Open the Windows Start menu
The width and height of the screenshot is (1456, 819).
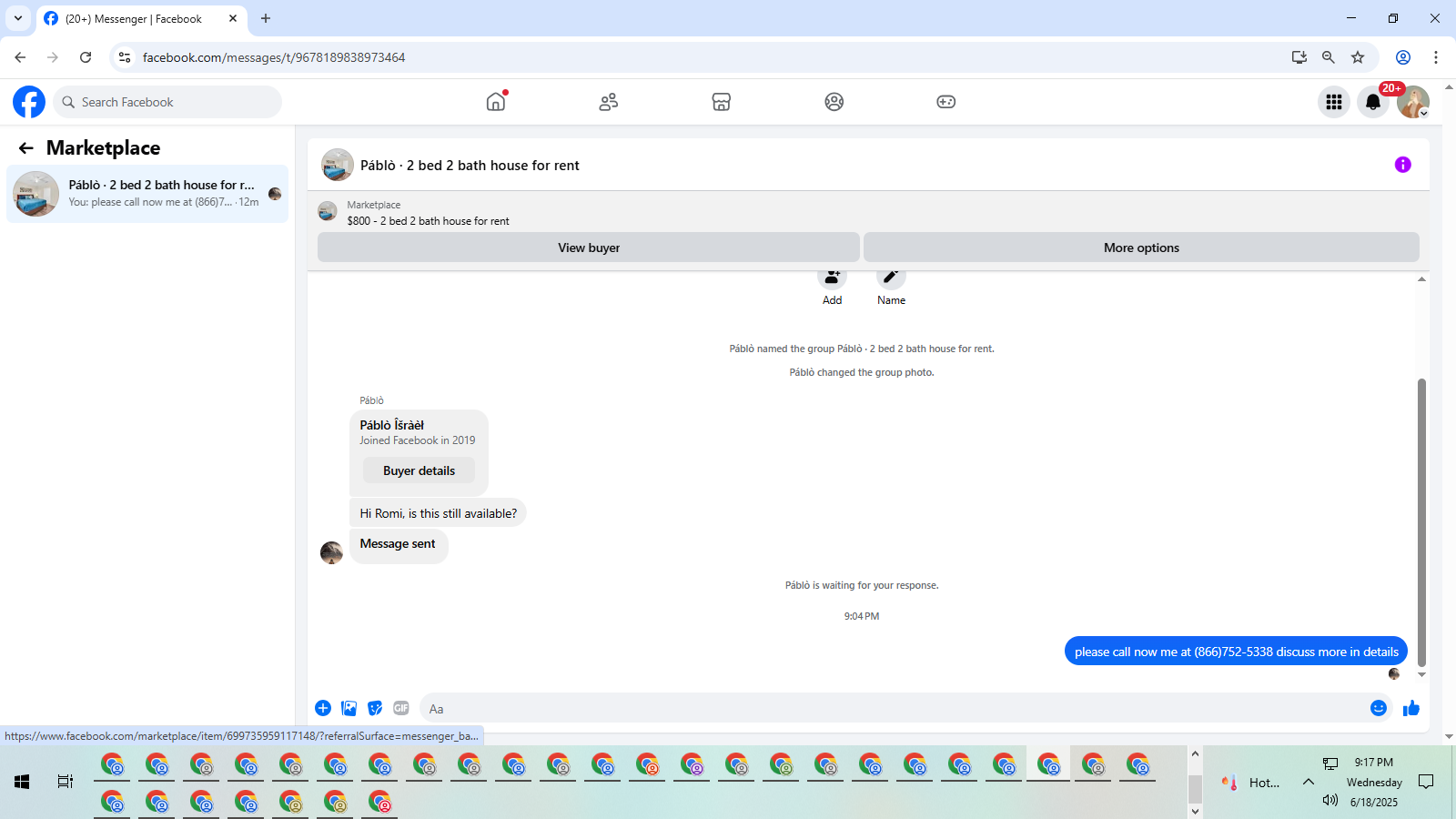click(22, 782)
